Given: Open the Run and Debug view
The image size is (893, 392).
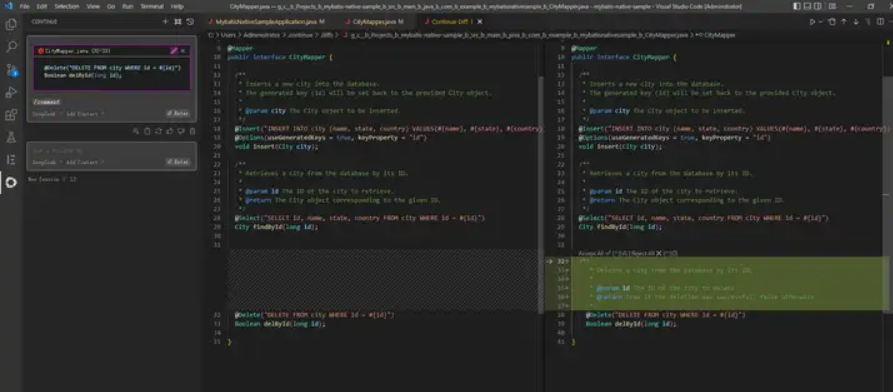Looking at the screenshot, I should tap(11, 92).
